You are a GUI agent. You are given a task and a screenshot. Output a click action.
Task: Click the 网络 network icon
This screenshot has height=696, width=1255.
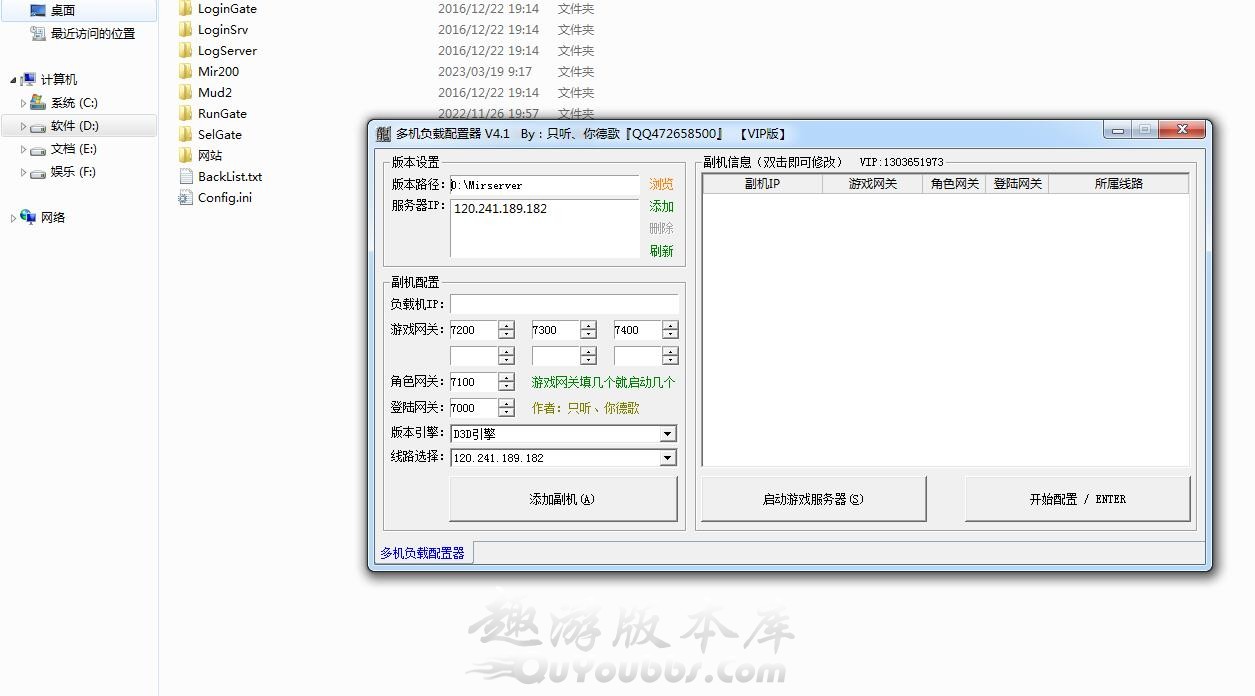tap(28, 217)
